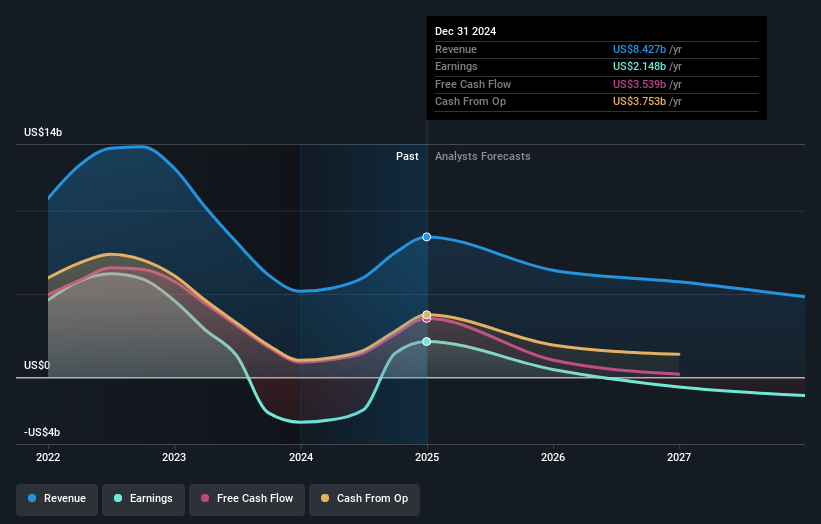The height and width of the screenshot is (524, 821).
Task: Click the orange Cash From Op data point at 2025
Action: 427,315
